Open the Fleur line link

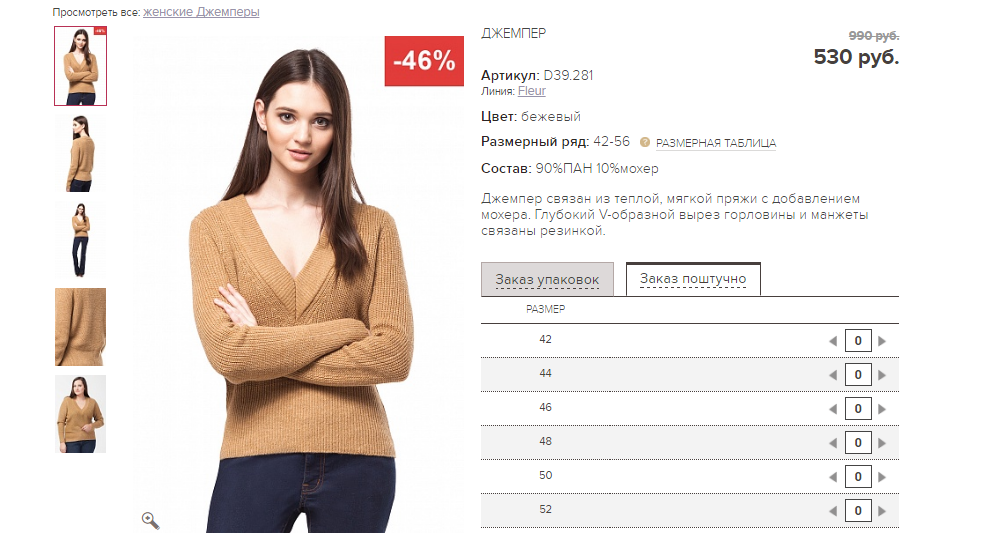[532, 91]
